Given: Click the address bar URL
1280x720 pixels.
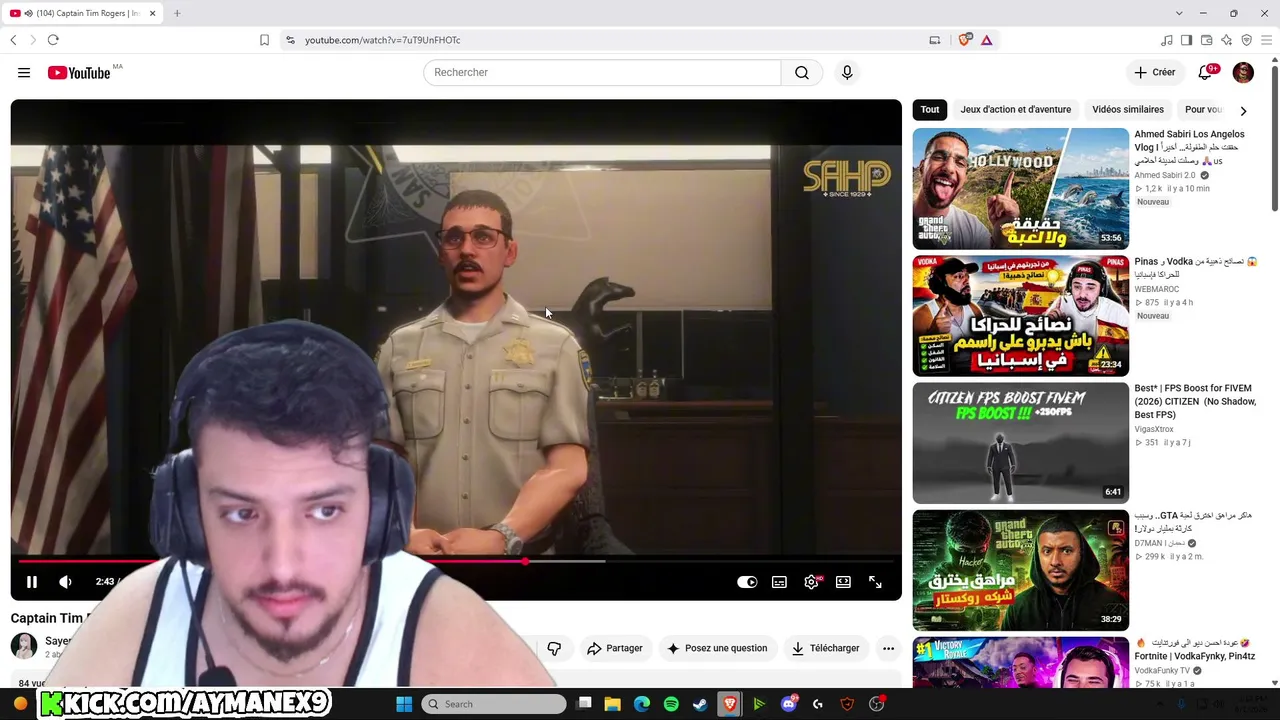Looking at the screenshot, I should (x=382, y=40).
